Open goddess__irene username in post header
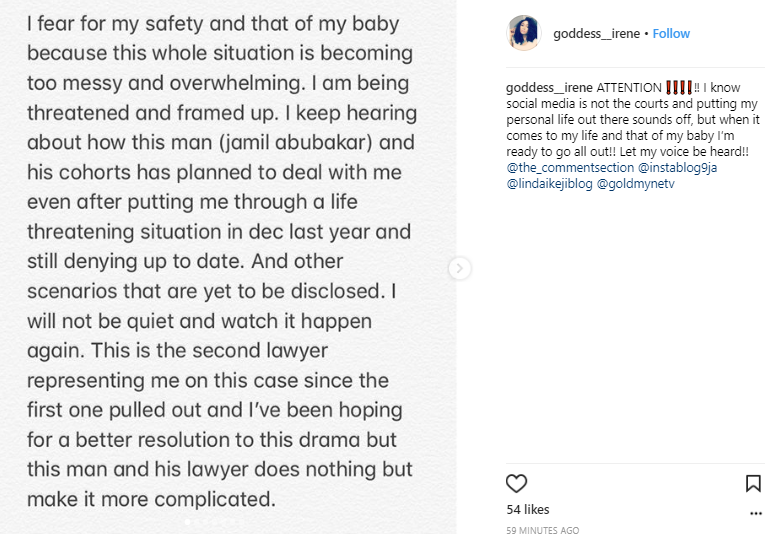 coord(598,33)
